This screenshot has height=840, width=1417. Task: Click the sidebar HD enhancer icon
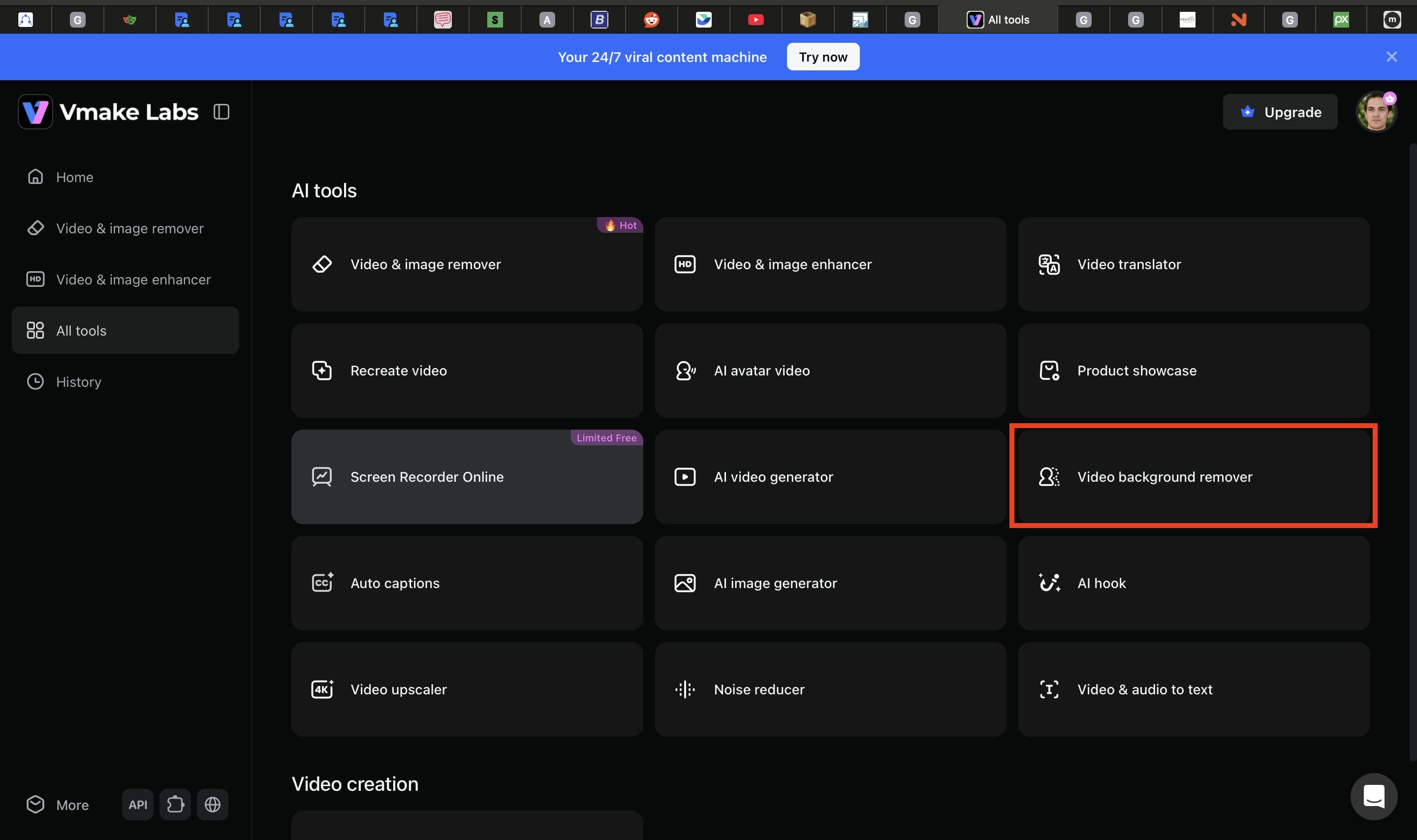click(35, 279)
